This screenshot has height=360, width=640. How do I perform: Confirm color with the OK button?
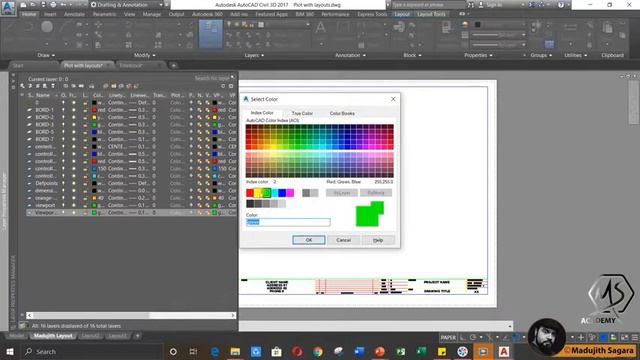click(309, 240)
